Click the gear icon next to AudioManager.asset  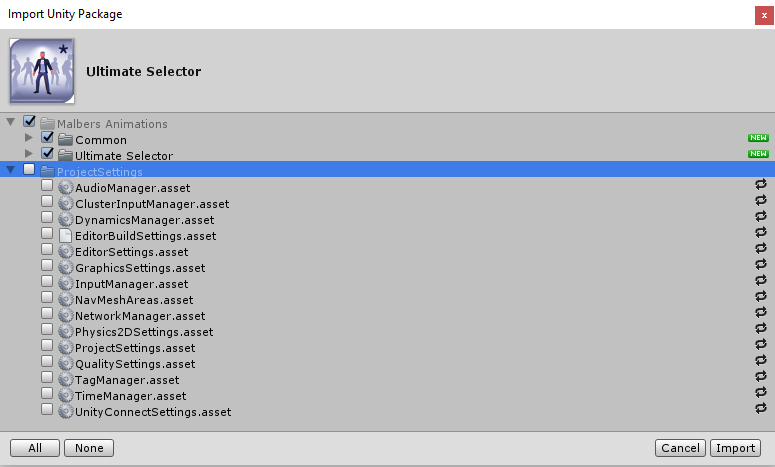coord(65,188)
